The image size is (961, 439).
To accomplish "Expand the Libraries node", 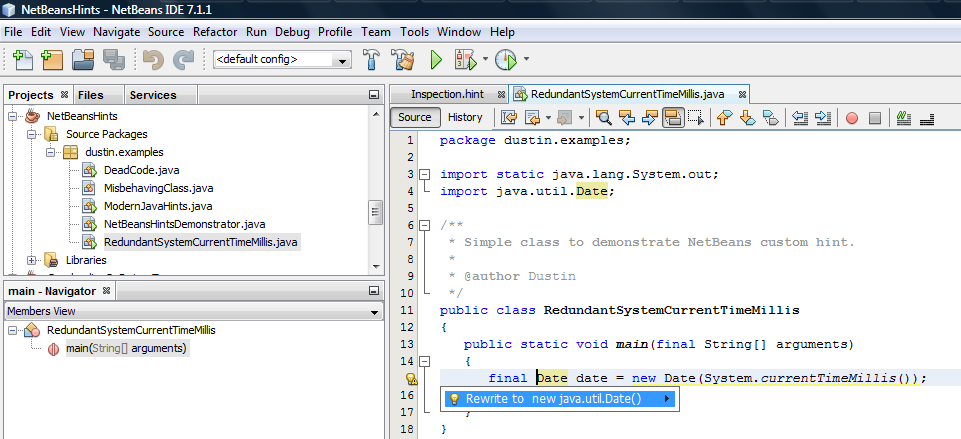I will tap(31, 260).
